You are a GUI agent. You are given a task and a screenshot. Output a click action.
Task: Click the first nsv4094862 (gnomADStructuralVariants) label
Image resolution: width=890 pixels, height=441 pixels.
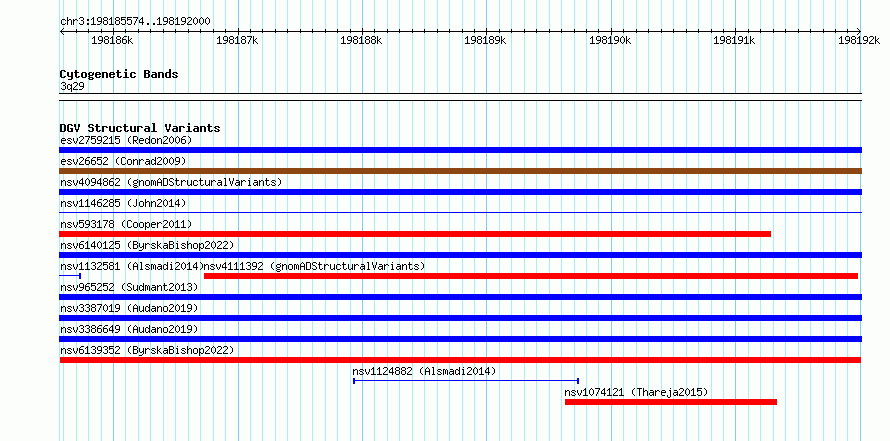171,182
